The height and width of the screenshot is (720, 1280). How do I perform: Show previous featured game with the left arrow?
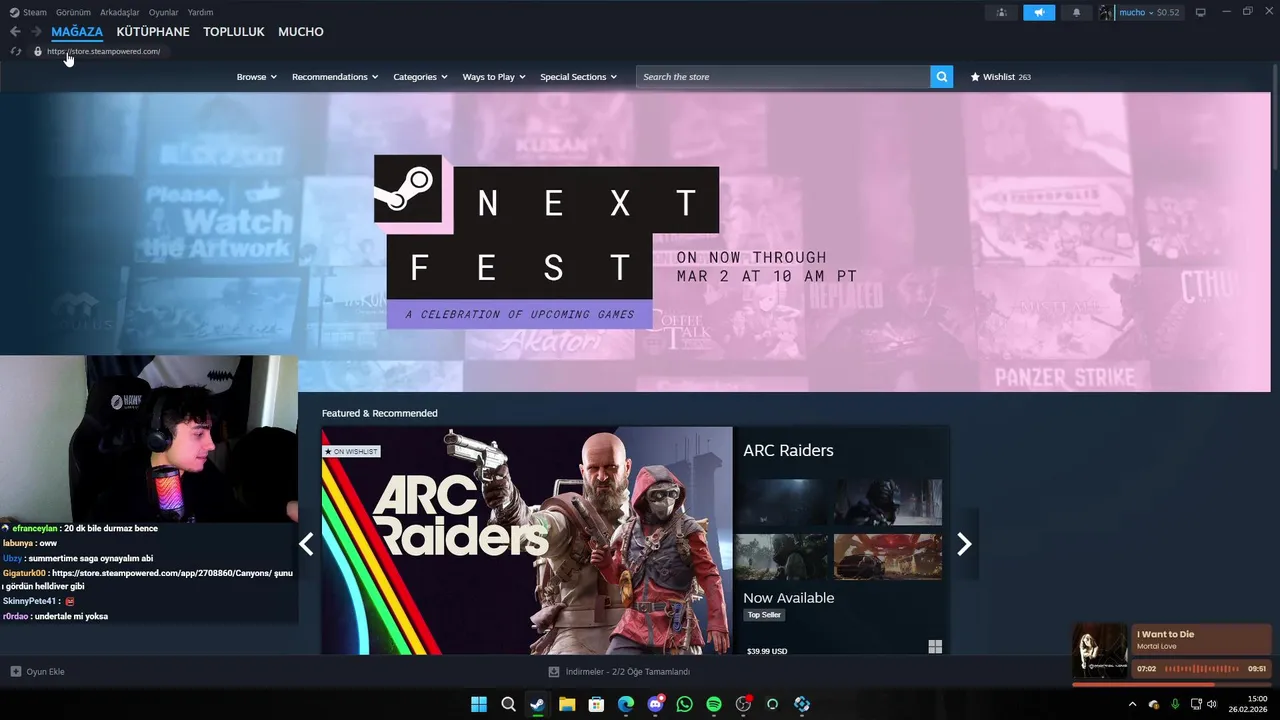coord(307,544)
